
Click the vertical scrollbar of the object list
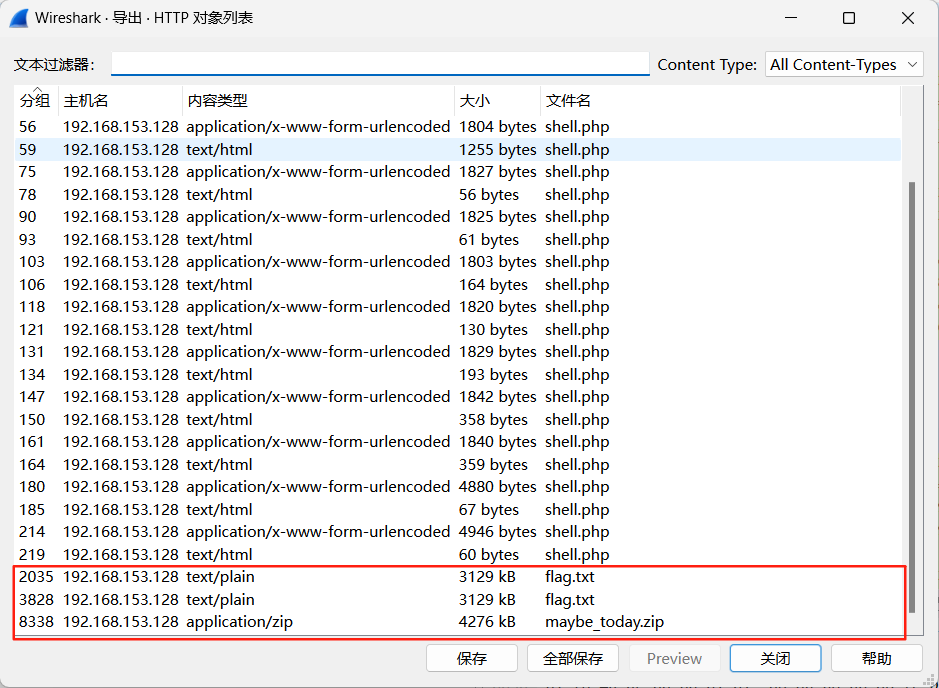tap(909, 400)
